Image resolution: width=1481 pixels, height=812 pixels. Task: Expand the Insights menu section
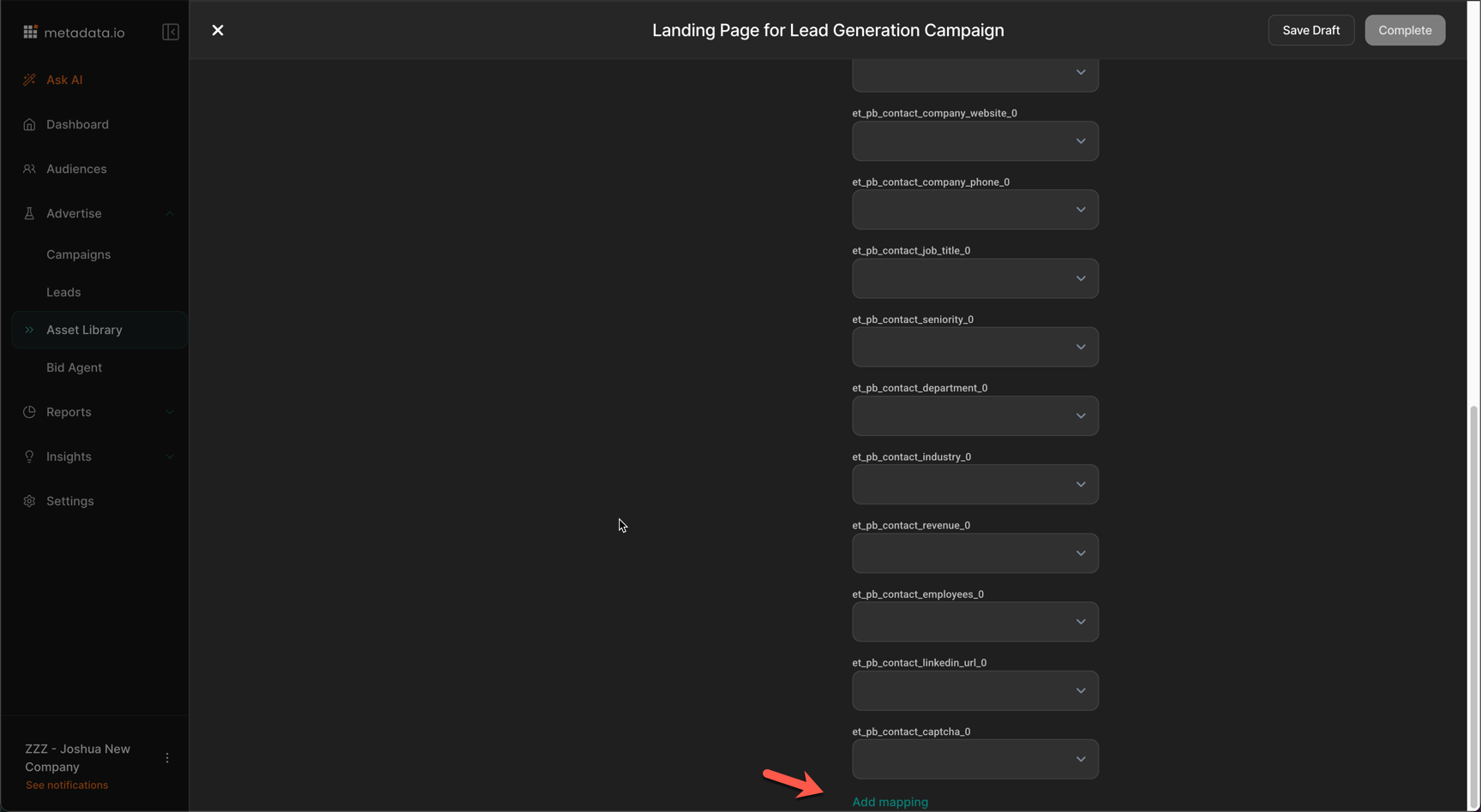click(x=170, y=457)
